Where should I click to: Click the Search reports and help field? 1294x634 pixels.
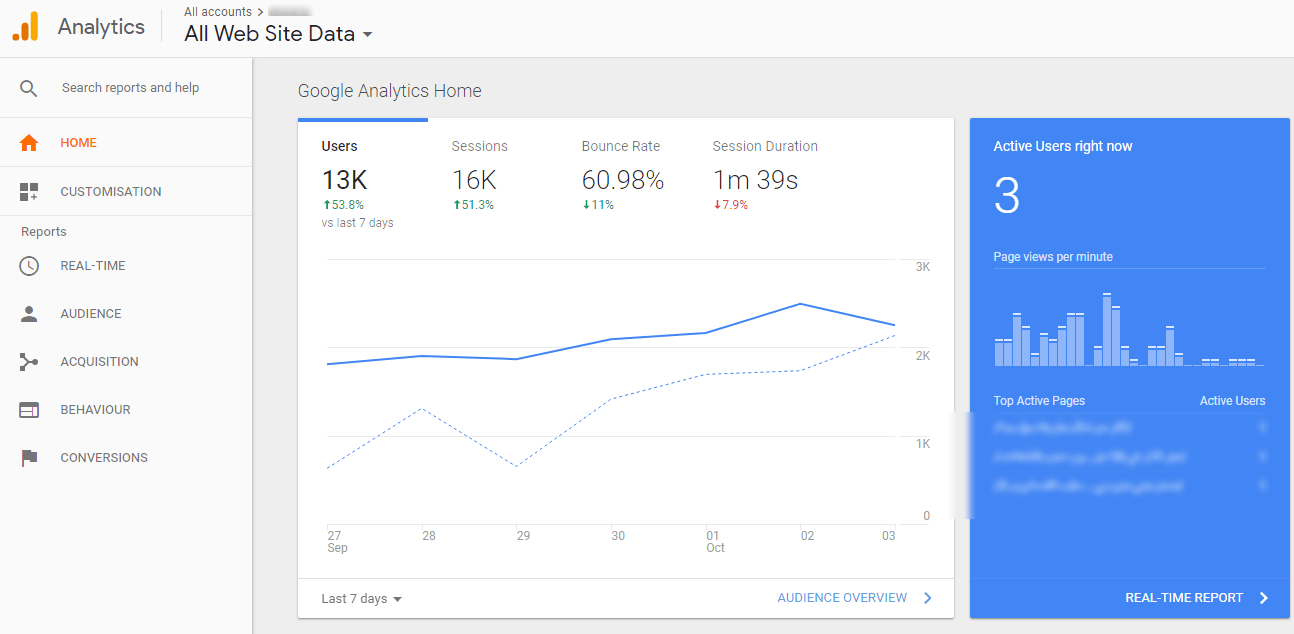point(130,88)
